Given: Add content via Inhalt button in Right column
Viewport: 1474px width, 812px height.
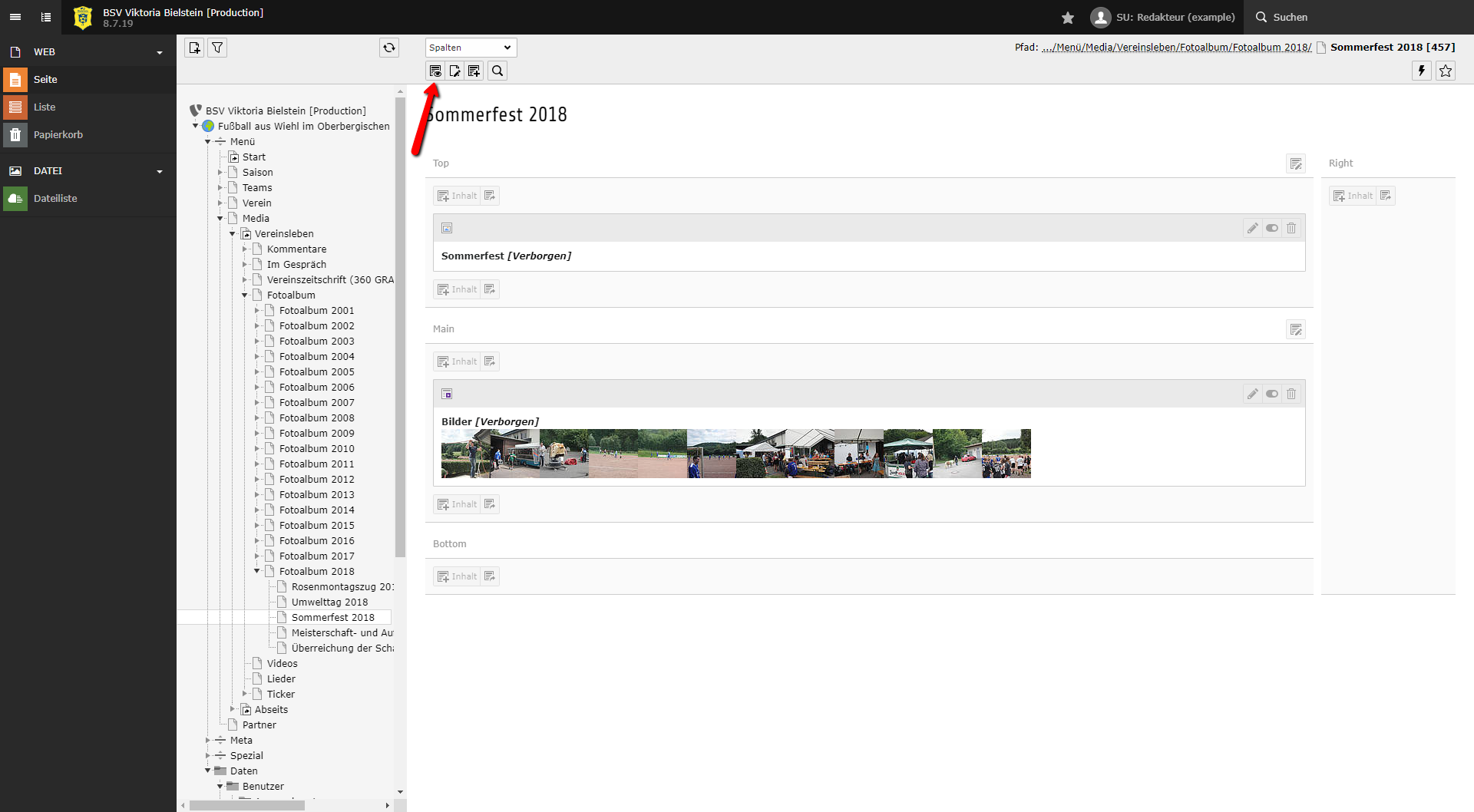Looking at the screenshot, I should coord(1352,196).
